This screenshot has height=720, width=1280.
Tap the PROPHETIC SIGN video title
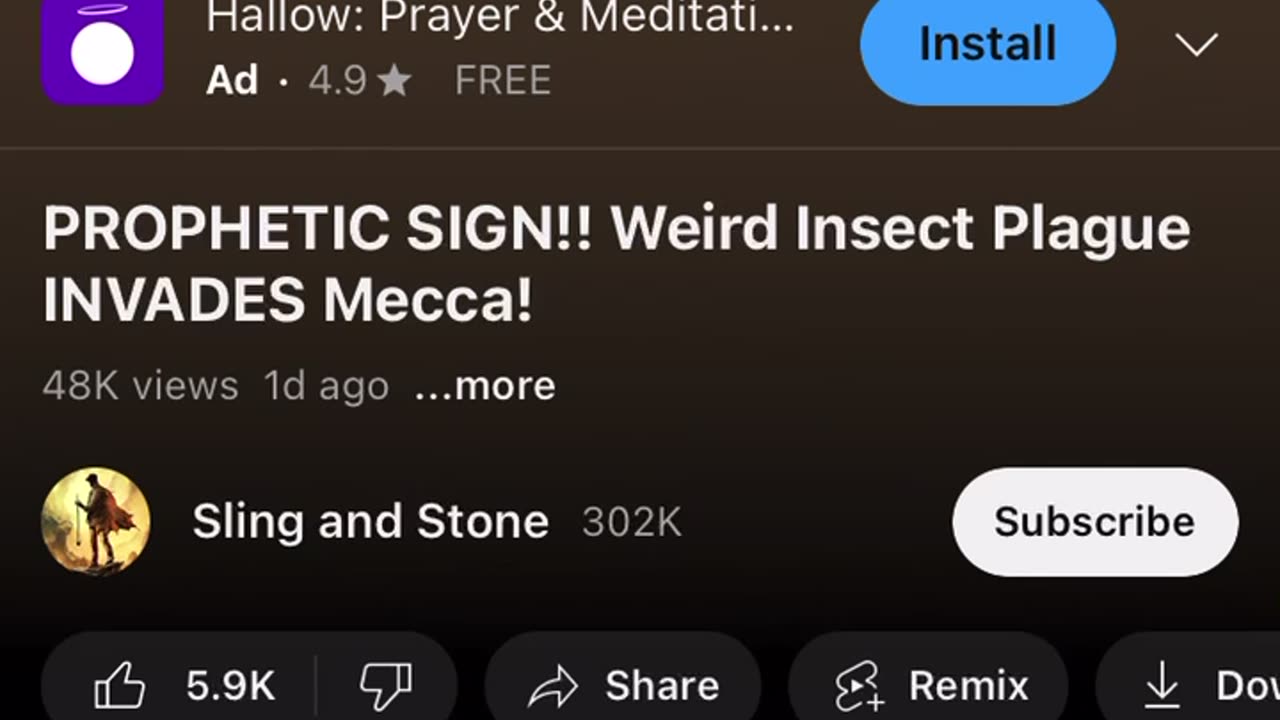(x=616, y=264)
